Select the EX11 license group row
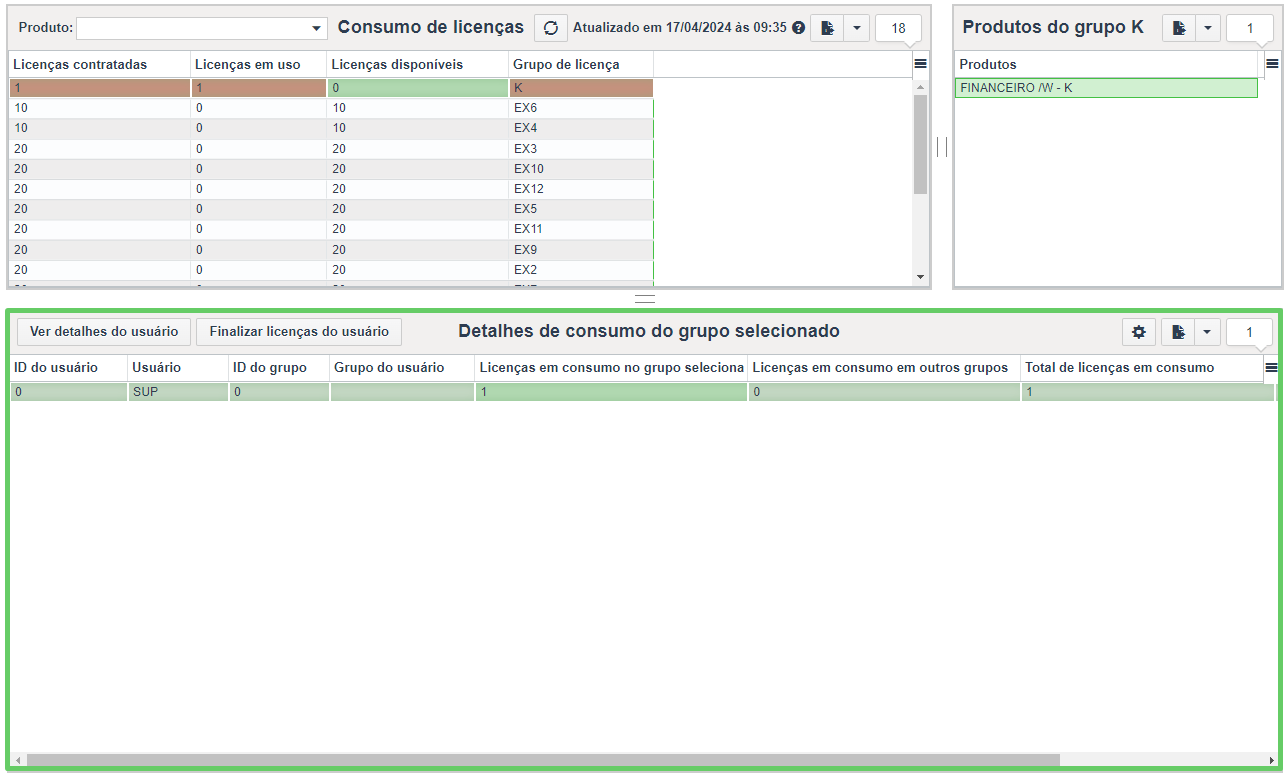 tap(331, 229)
